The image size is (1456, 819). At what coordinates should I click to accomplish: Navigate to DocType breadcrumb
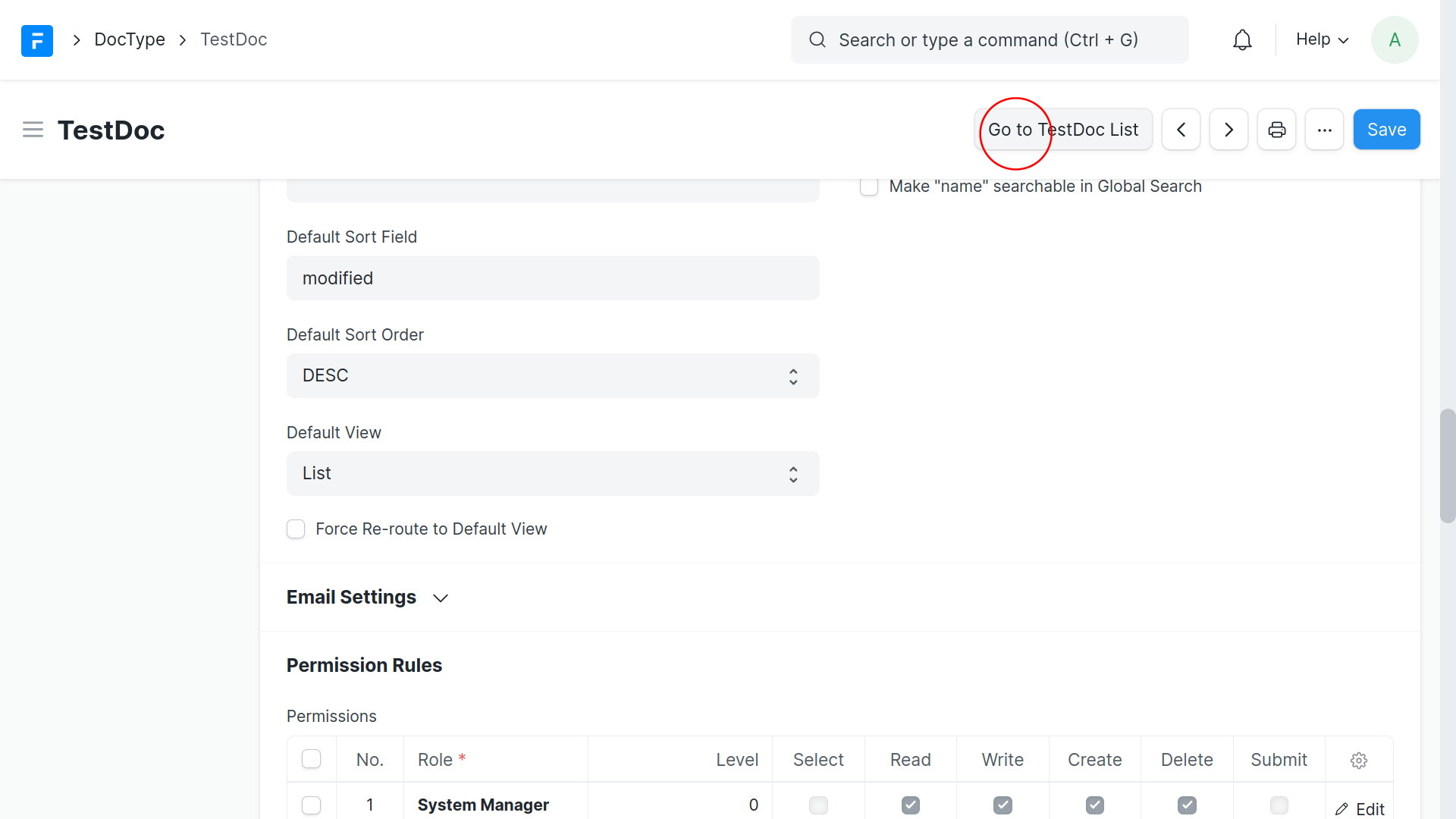point(130,39)
